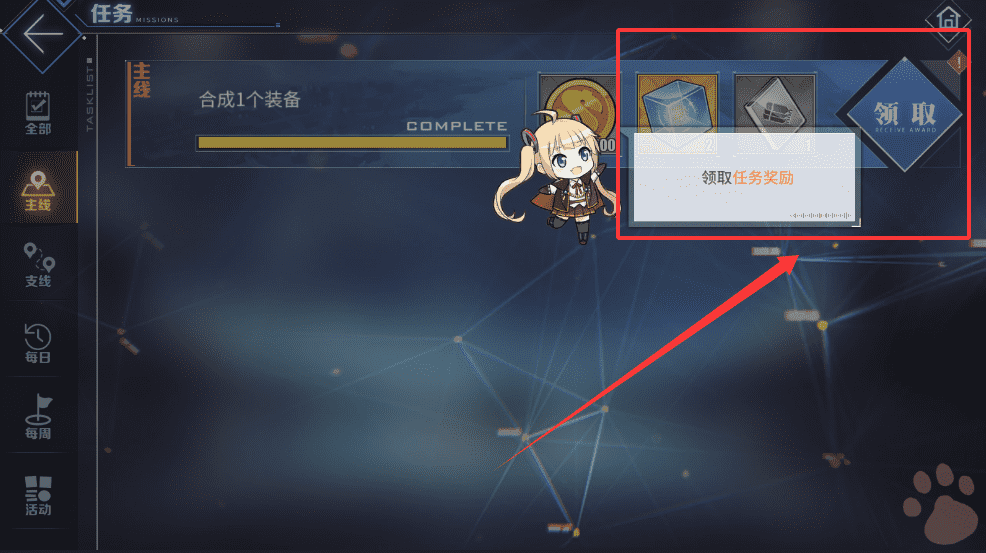This screenshot has width=986, height=553.
Task: Open the 每日 daily missions tab
Action: tap(38, 344)
